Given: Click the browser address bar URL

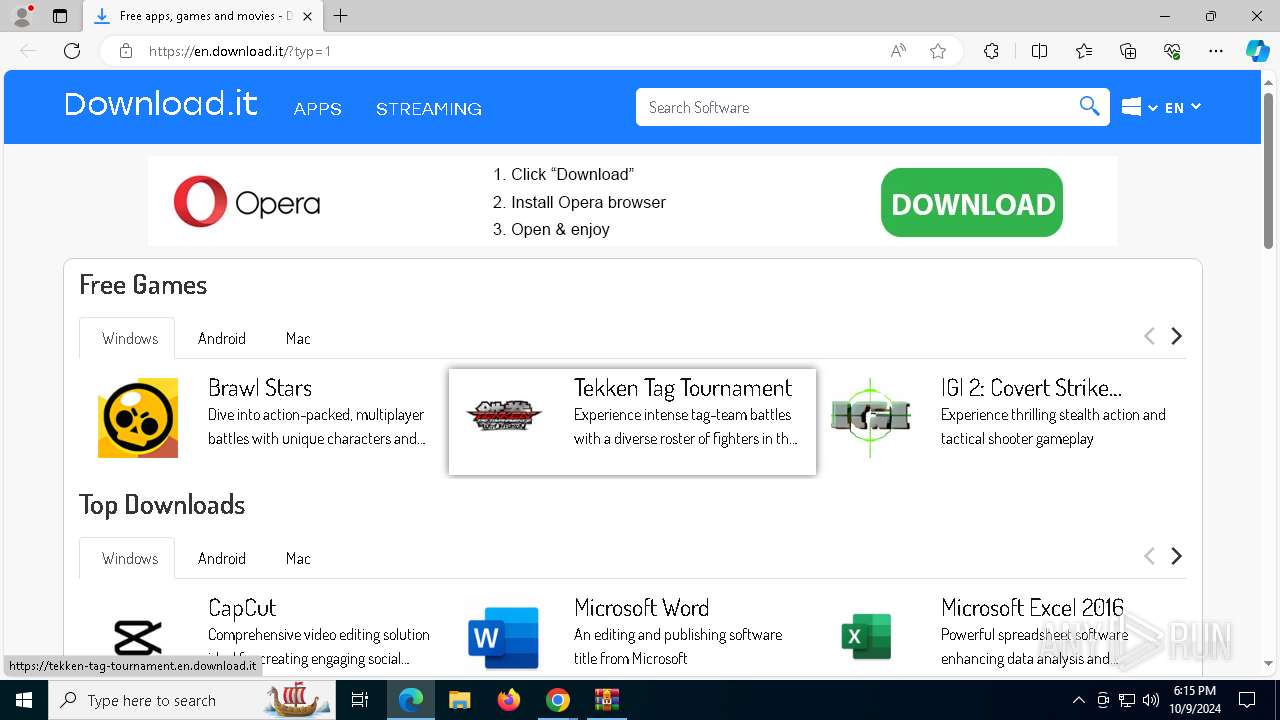Looking at the screenshot, I should [x=240, y=51].
